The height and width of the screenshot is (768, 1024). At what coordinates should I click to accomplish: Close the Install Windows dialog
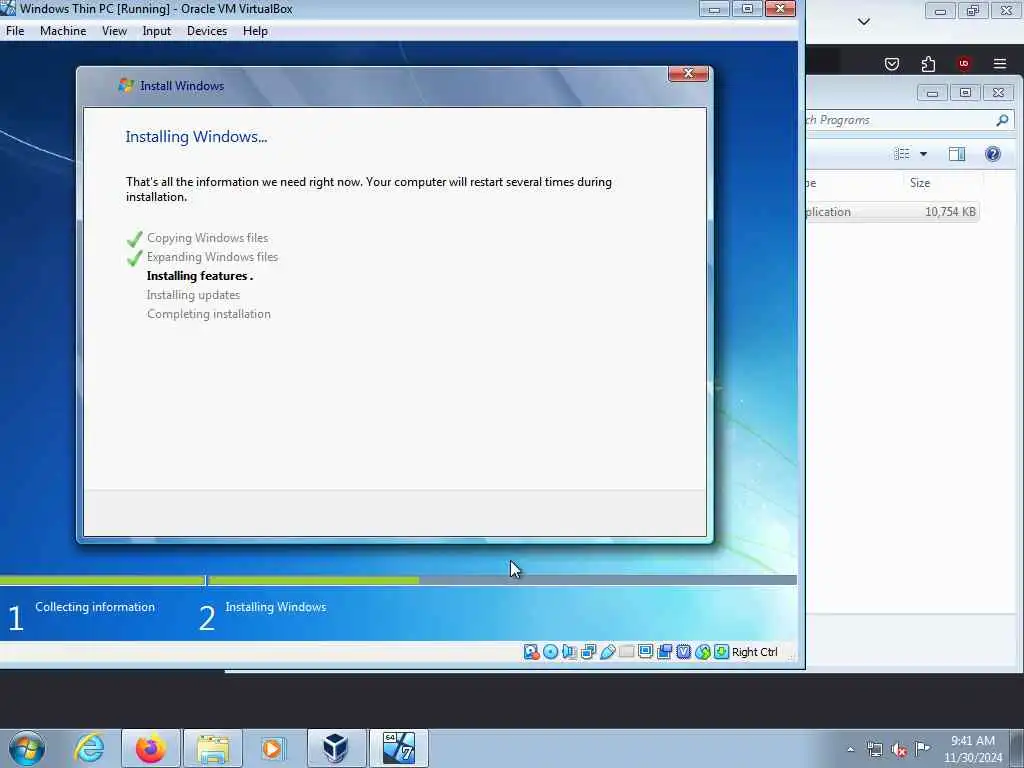tap(688, 73)
